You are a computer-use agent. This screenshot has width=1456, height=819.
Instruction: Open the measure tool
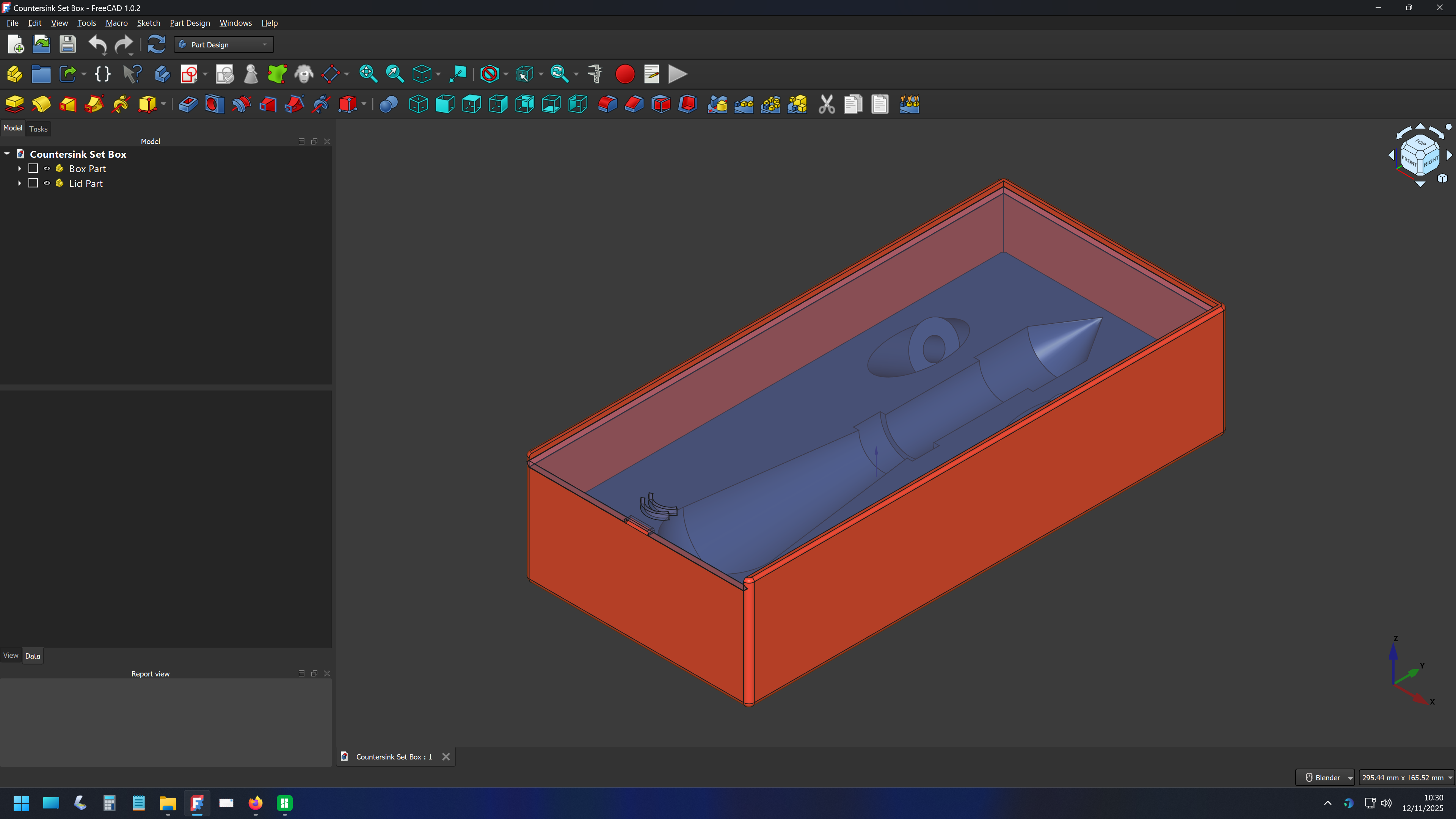[x=595, y=74]
